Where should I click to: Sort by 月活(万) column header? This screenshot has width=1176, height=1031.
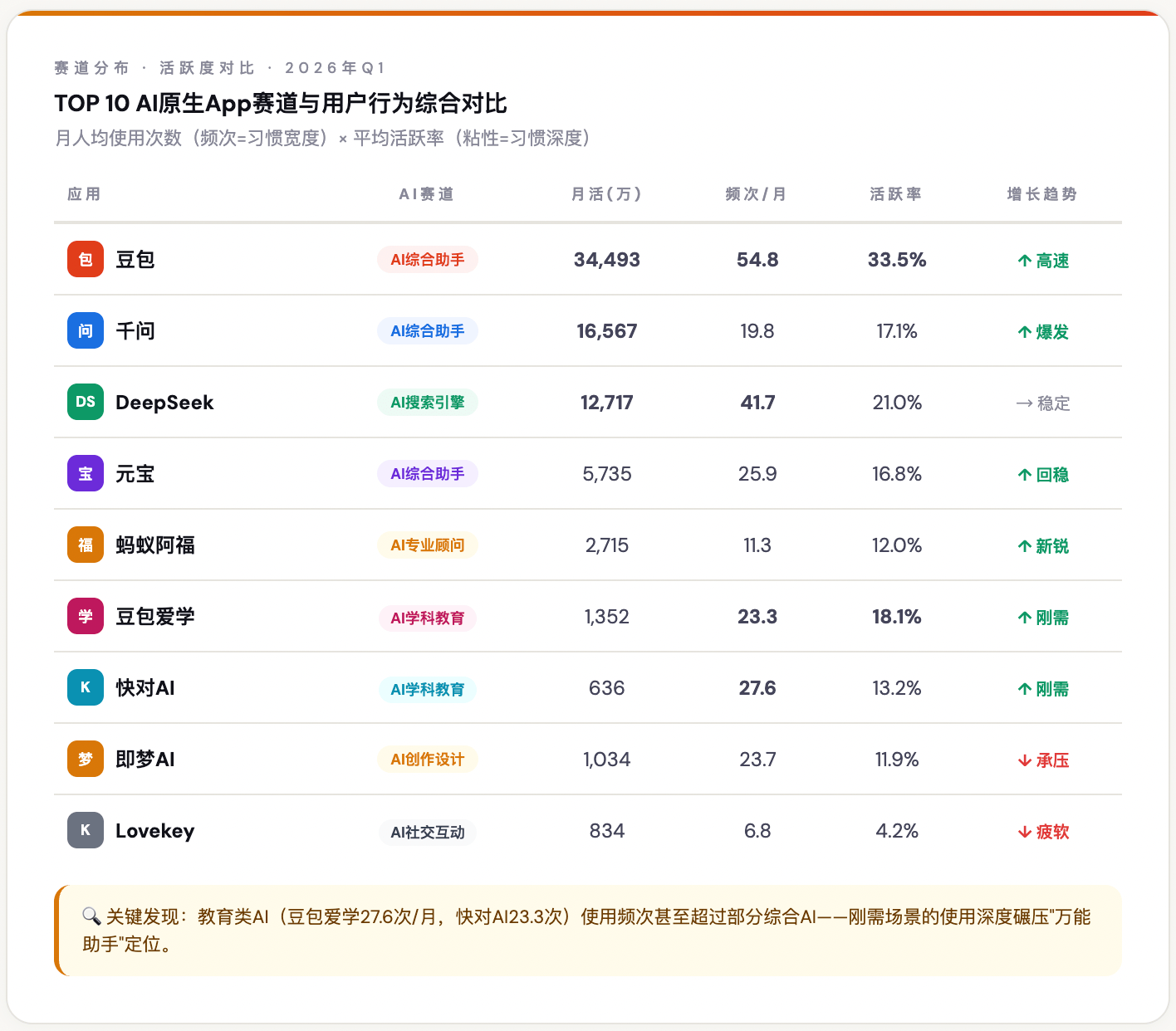(606, 194)
